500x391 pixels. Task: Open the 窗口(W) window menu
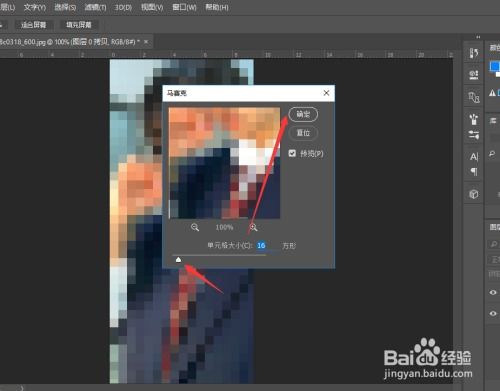click(184, 7)
